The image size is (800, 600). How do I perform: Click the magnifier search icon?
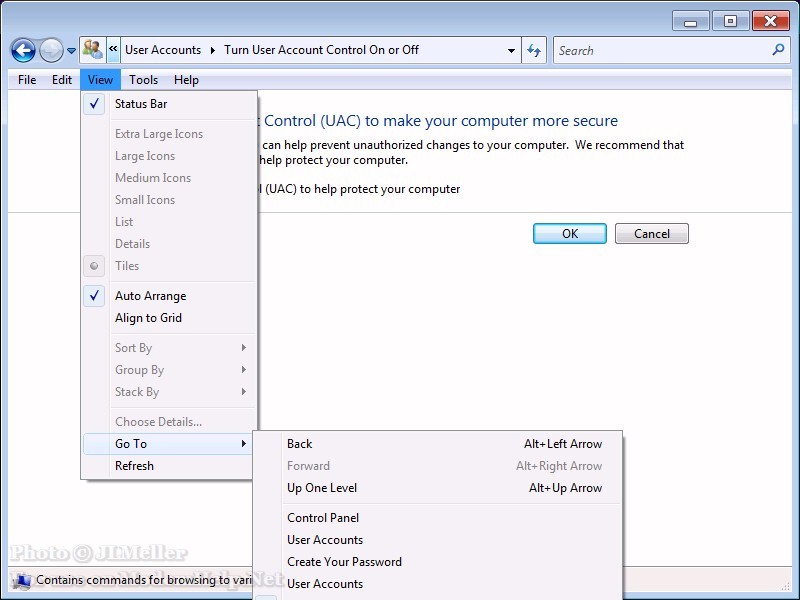point(778,49)
